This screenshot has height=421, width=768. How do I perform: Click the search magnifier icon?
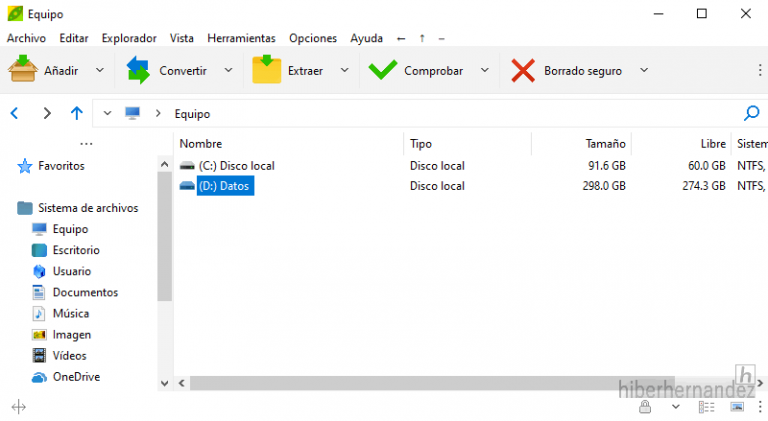752,113
